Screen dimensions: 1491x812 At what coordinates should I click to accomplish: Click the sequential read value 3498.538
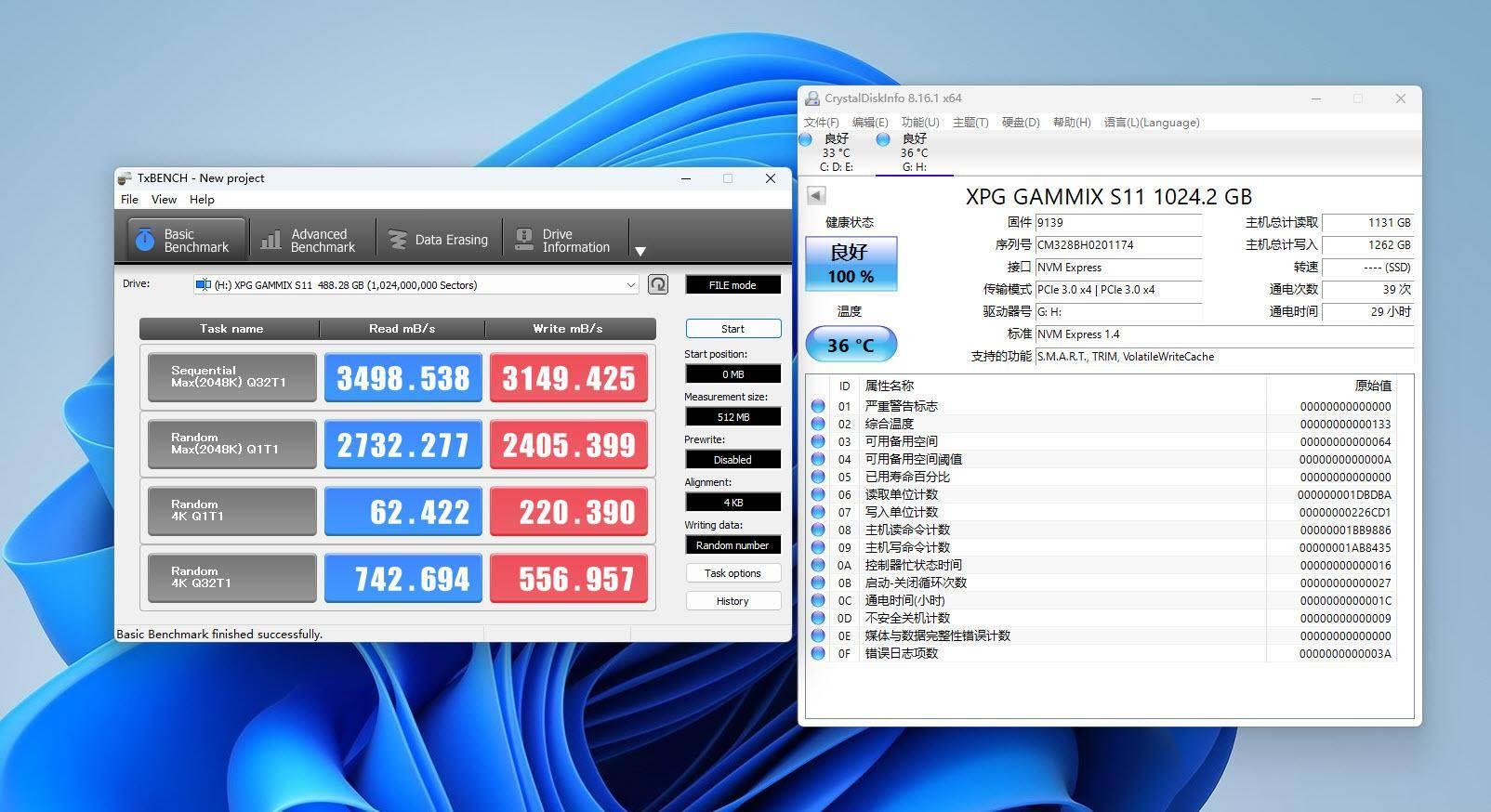pos(402,377)
